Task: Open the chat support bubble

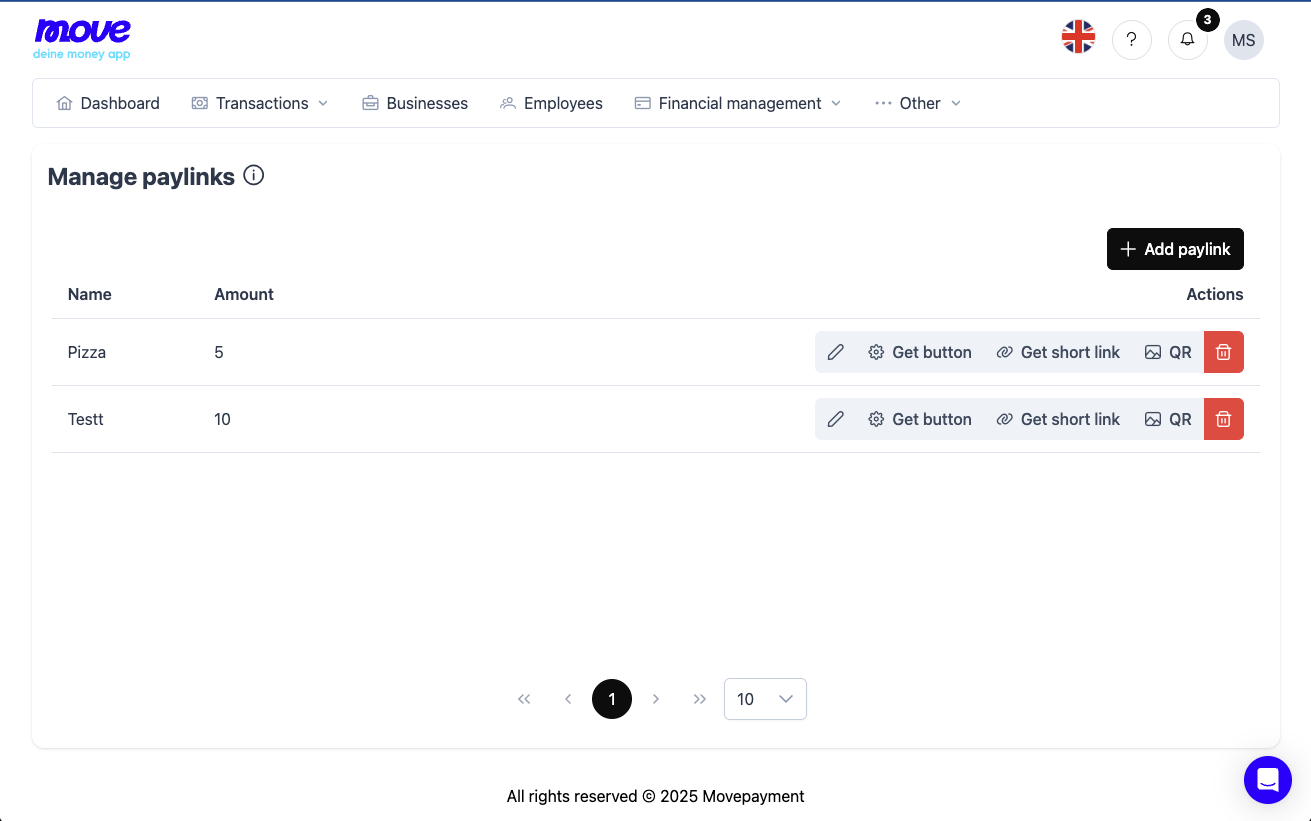Action: (1268, 780)
